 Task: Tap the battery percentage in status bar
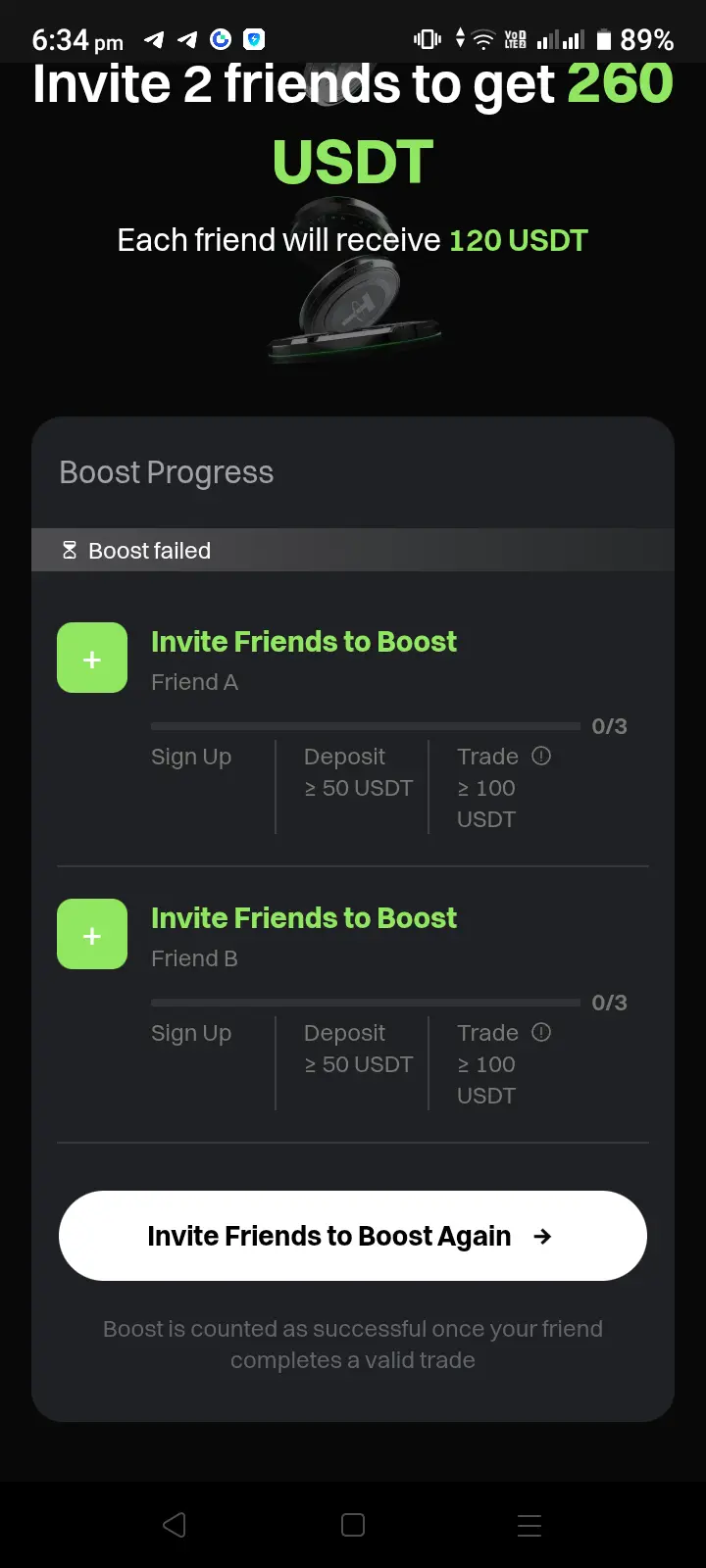click(646, 40)
